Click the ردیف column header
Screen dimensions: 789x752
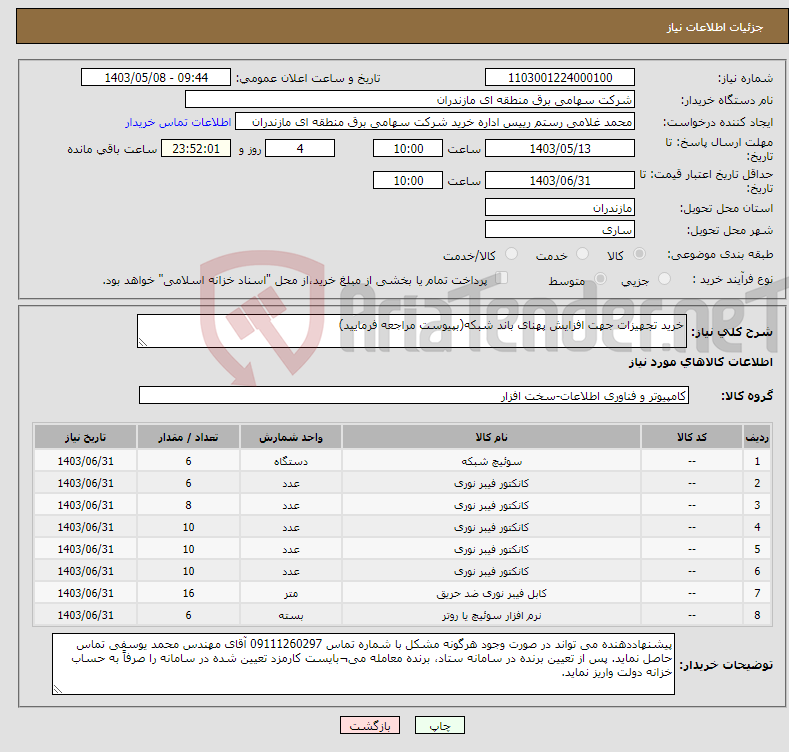[x=757, y=437]
